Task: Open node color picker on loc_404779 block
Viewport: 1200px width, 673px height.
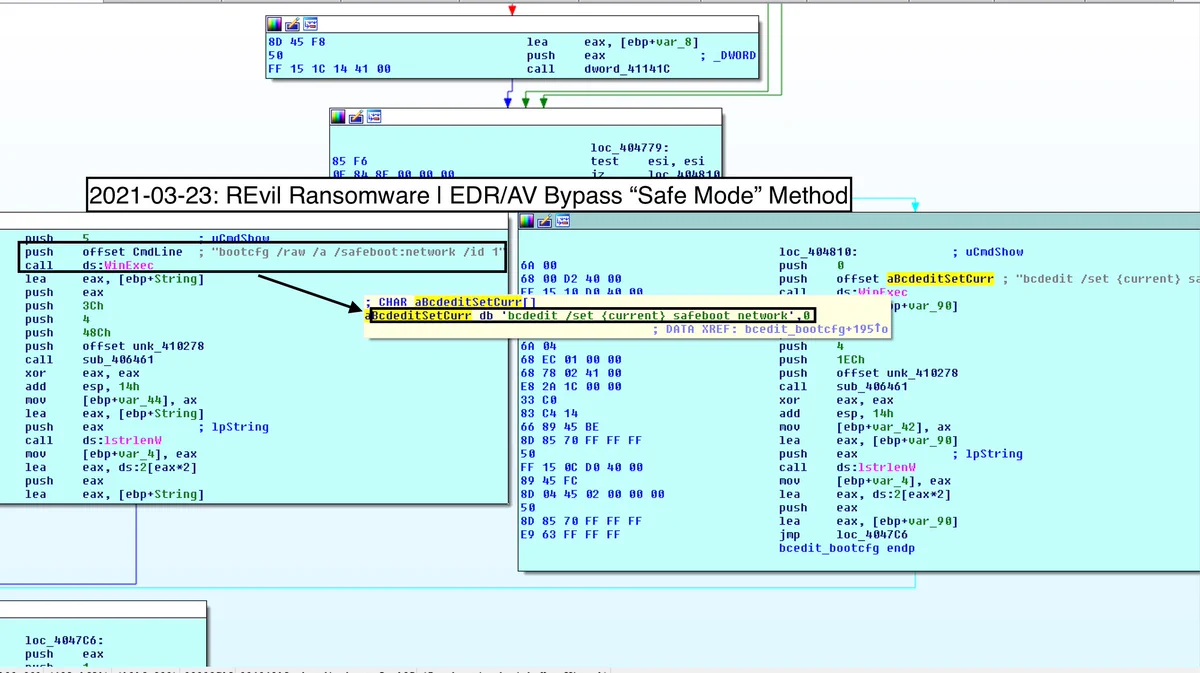Action: point(339,117)
